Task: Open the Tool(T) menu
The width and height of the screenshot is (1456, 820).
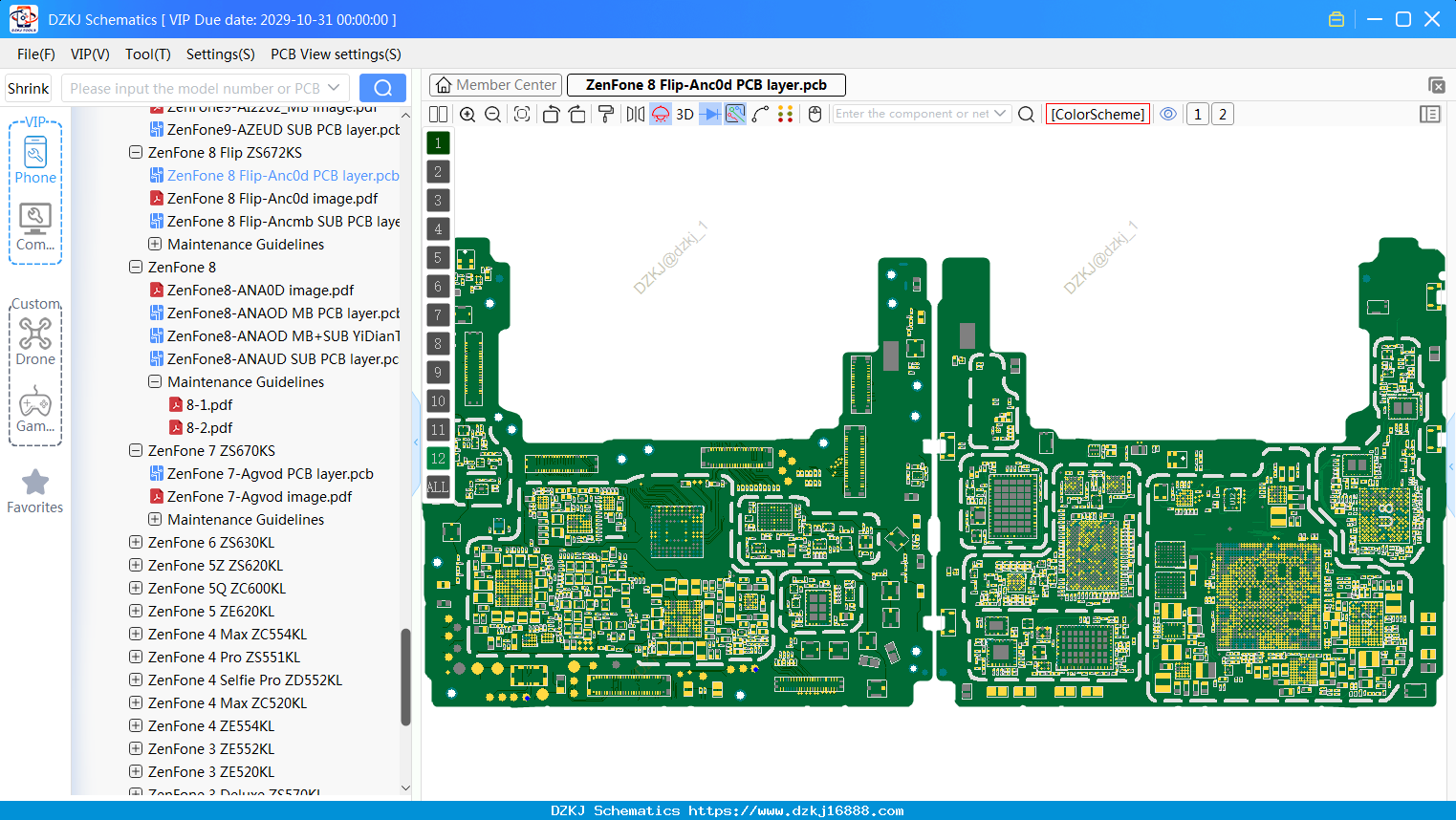Action: click(x=148, y=54)
